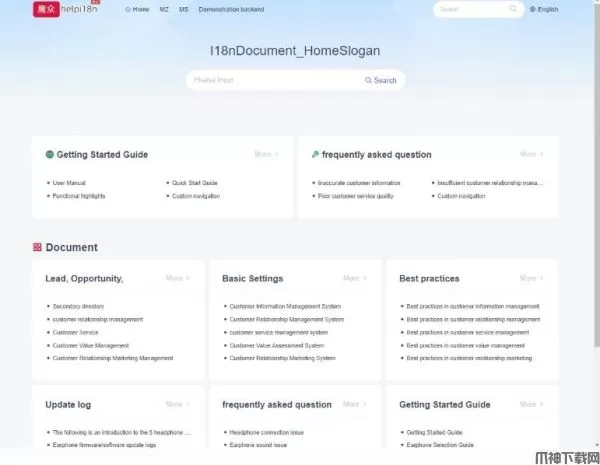Click the Lead, Opportunity card title

(84, 279)
